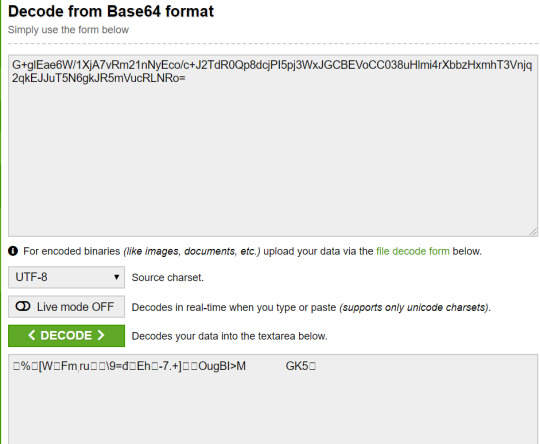Click the green DECODE button
This screenshot has width=540, height=444.
click(66, 335)
